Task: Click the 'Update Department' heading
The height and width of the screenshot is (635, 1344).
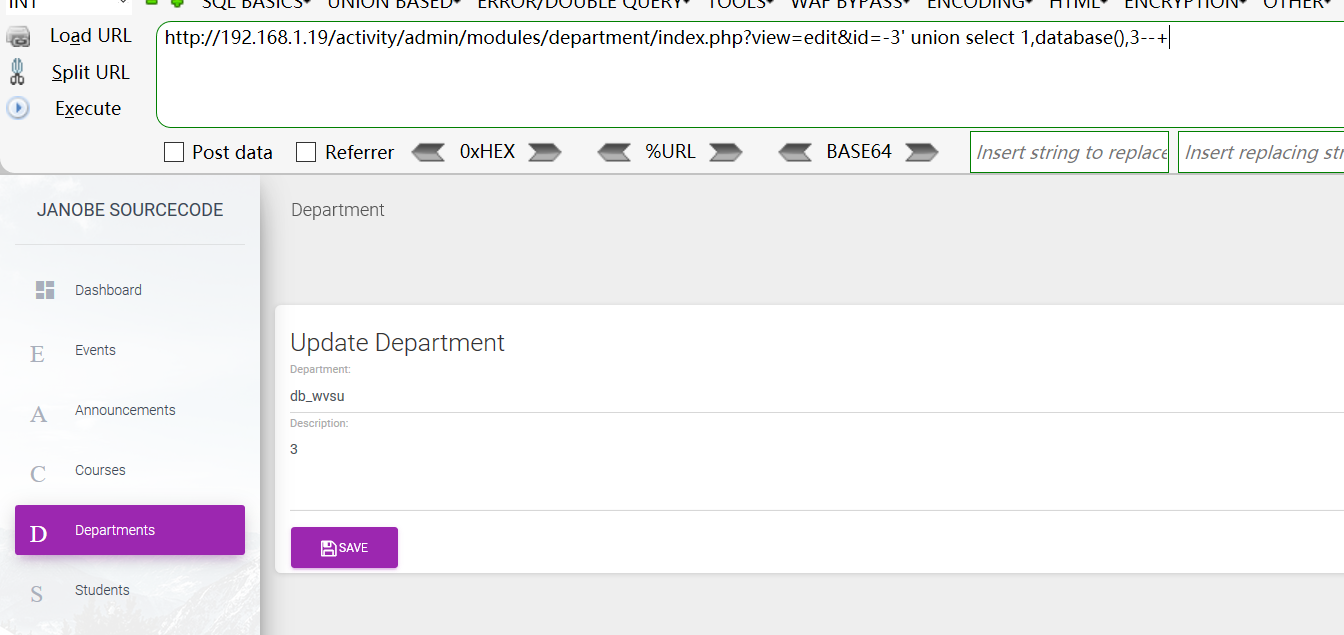Action: pos(397,342)
